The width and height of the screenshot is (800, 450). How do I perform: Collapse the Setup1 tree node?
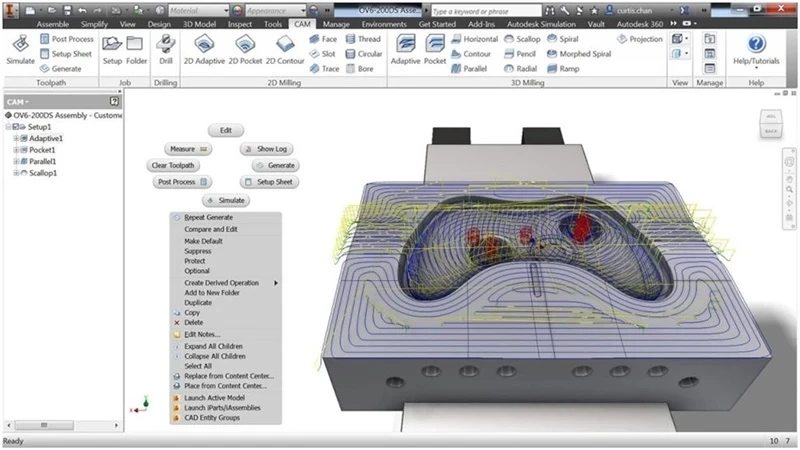pyautogui.click(x=9, y=127)
